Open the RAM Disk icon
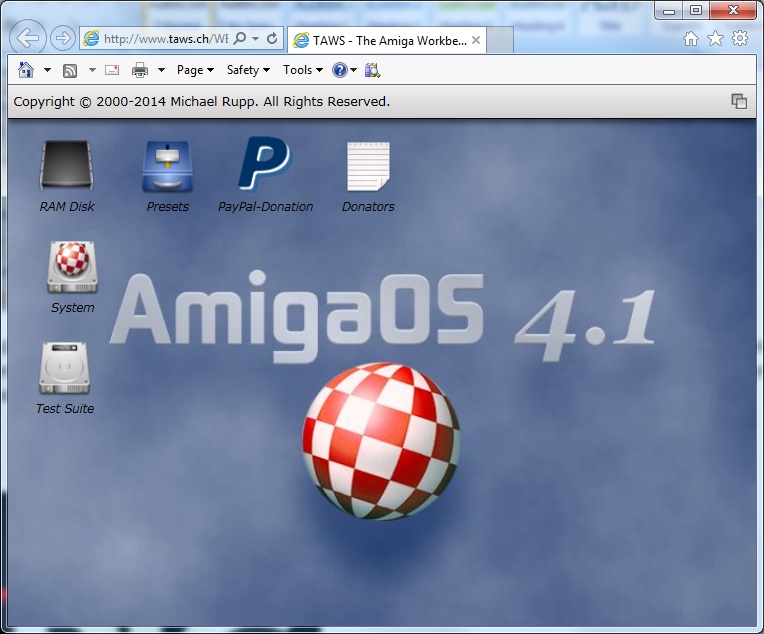Image resolution: width=764 pixels, height=634 pixels. [66, 167]
